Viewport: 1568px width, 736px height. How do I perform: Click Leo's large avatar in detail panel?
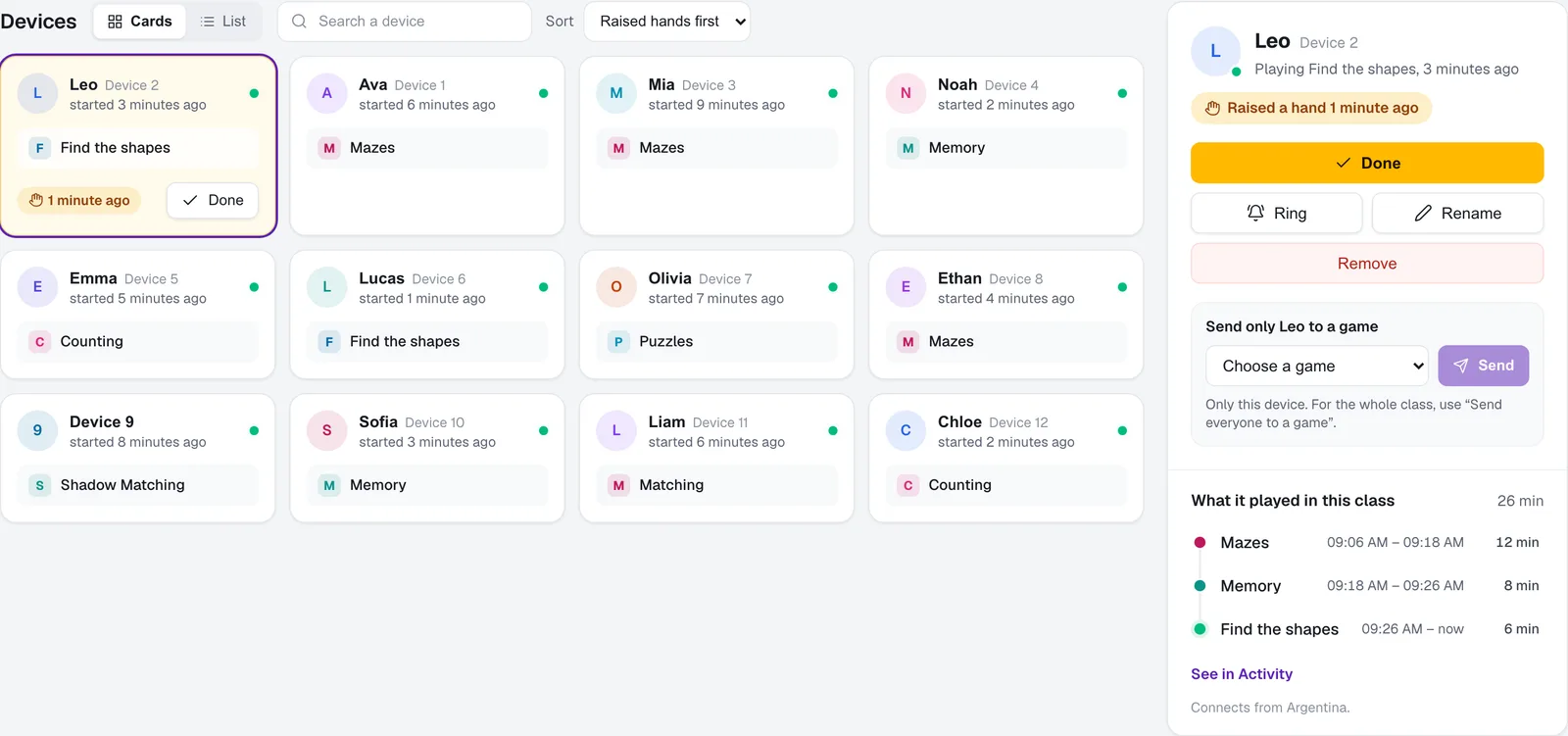(1215, 51)
